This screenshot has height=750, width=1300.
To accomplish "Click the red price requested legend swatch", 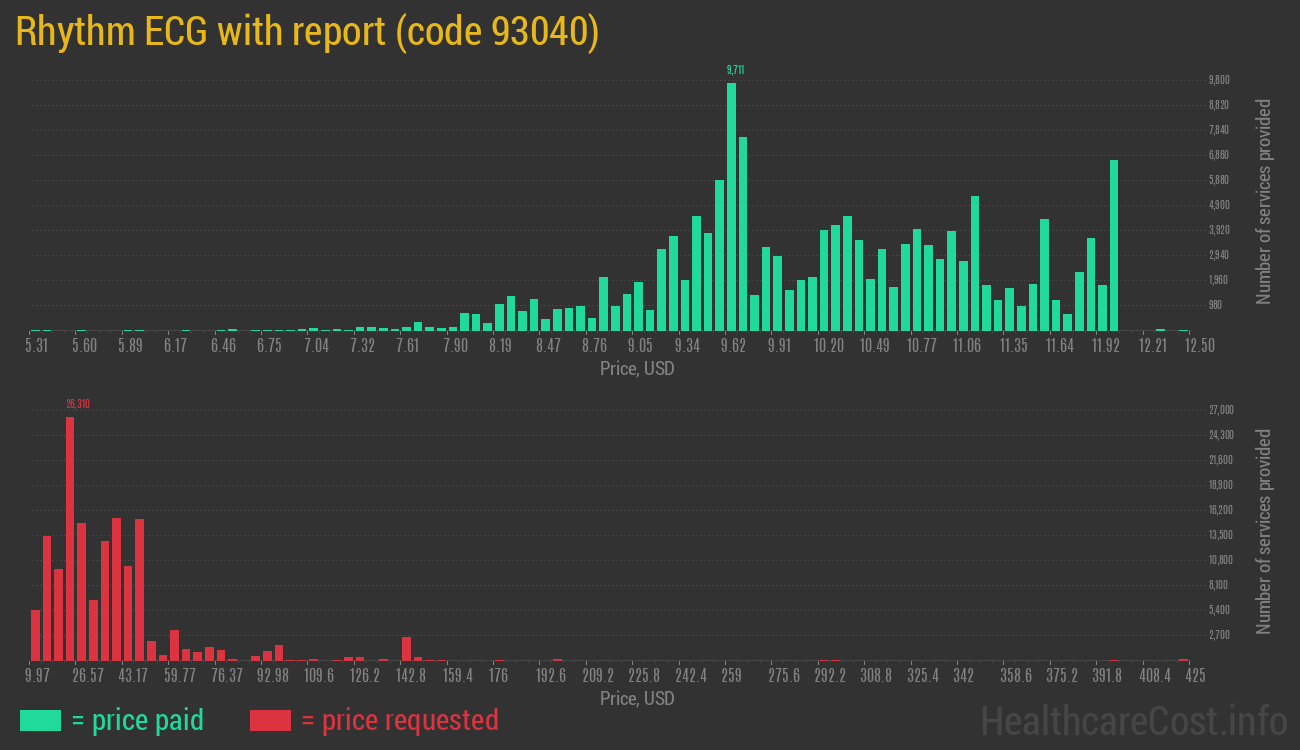I will point(270,720).
